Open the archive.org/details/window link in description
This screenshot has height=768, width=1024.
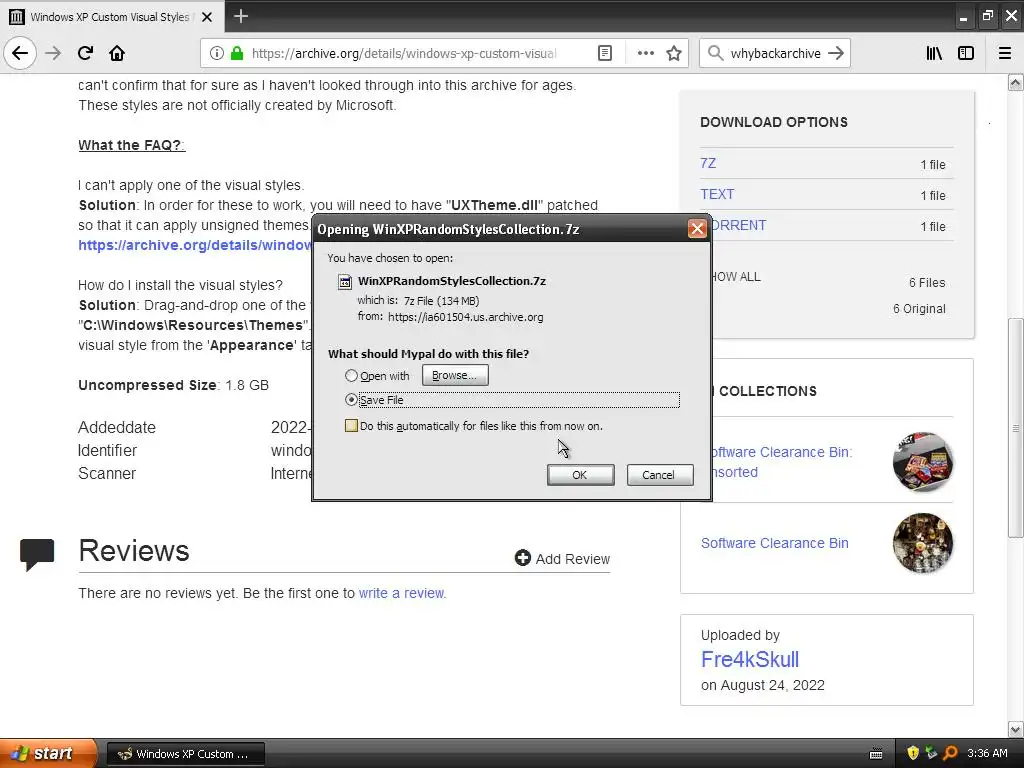click(x=195, y=245)
